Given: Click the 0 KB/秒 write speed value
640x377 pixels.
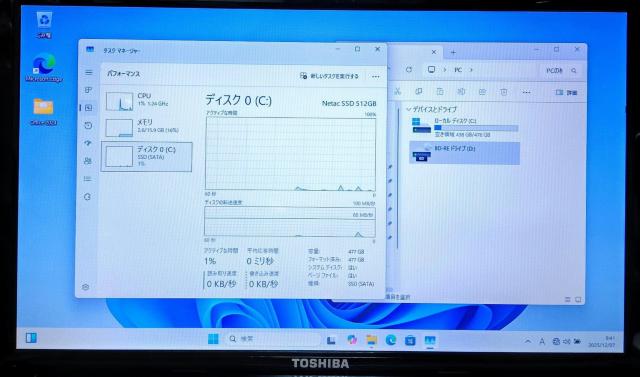Looking at the screenshot, I should 264,284.
